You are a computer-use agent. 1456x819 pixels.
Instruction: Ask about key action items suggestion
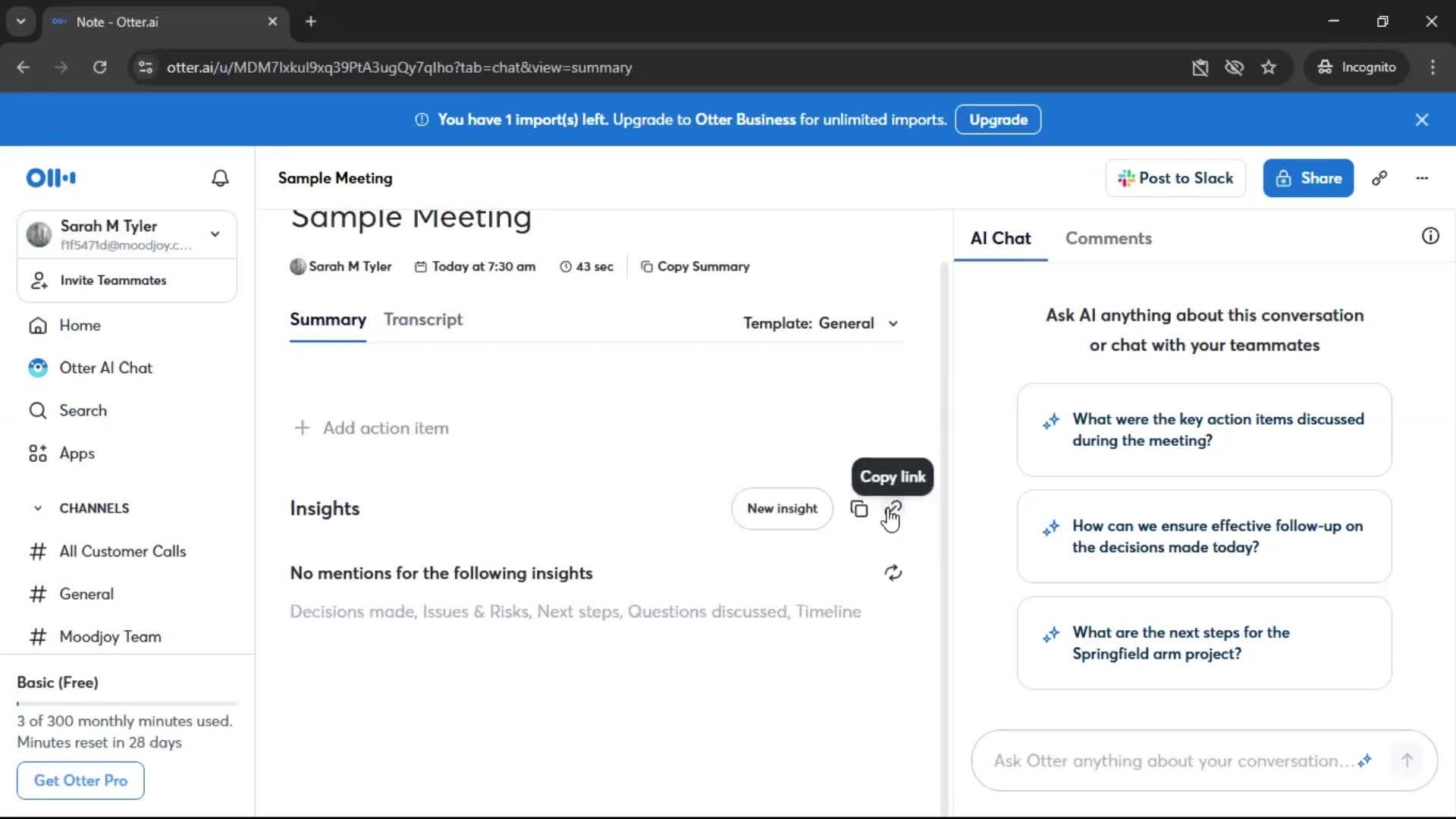(x=1203, y=430)
